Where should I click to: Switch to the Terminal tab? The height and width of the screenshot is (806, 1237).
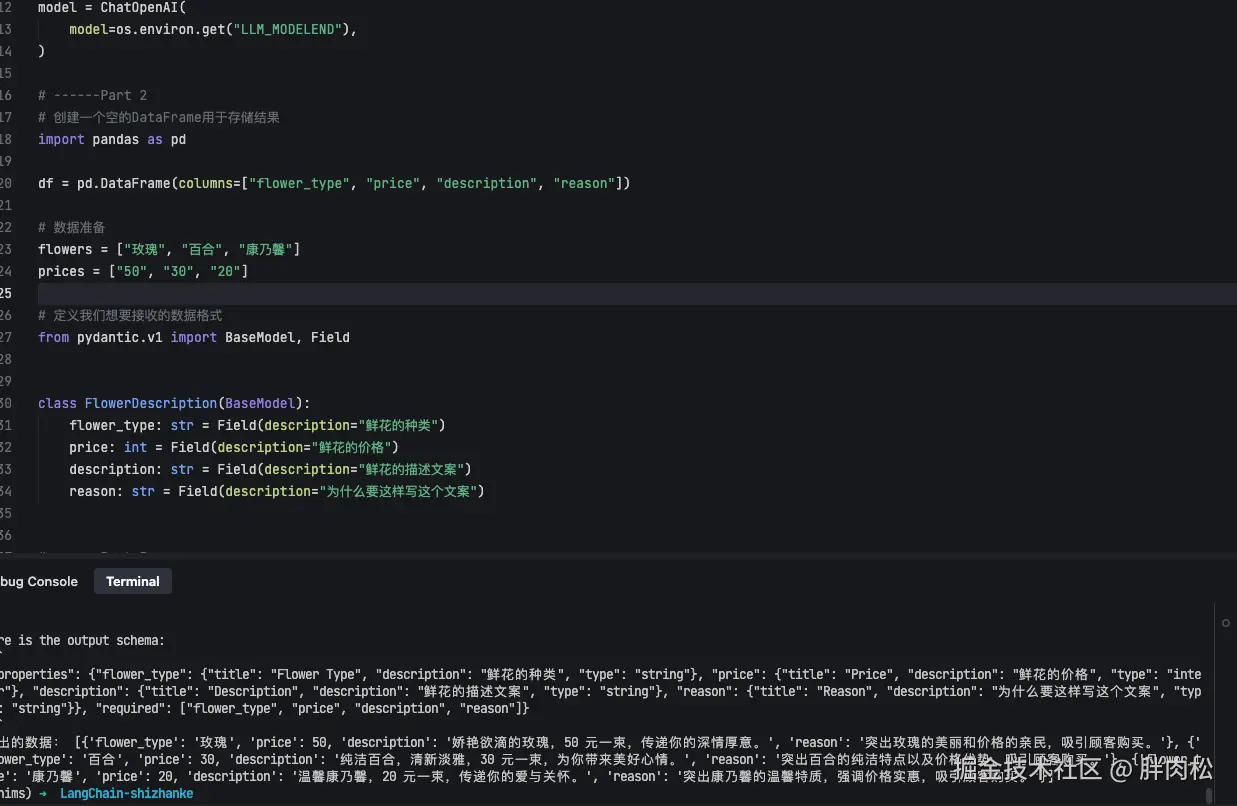tap(132, 581)
